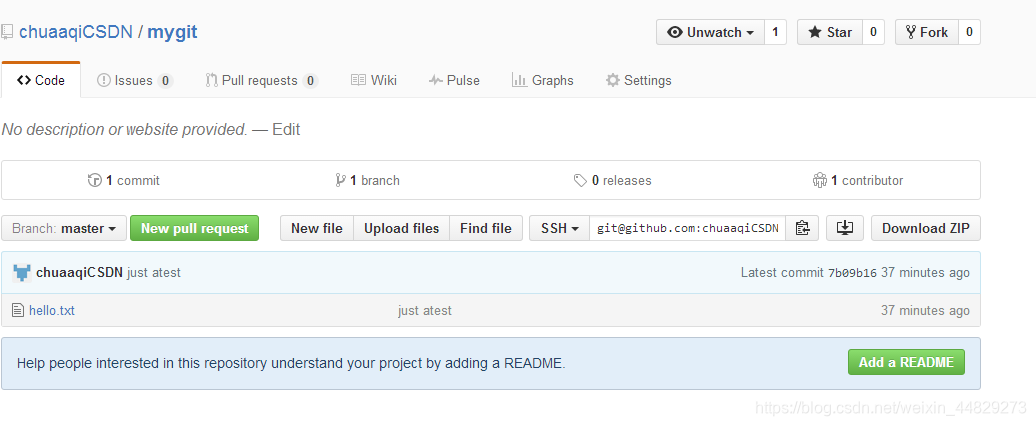The height and width of the screenshot is (426, 1036).
Task: Click the Find file button
Action: 486,229
